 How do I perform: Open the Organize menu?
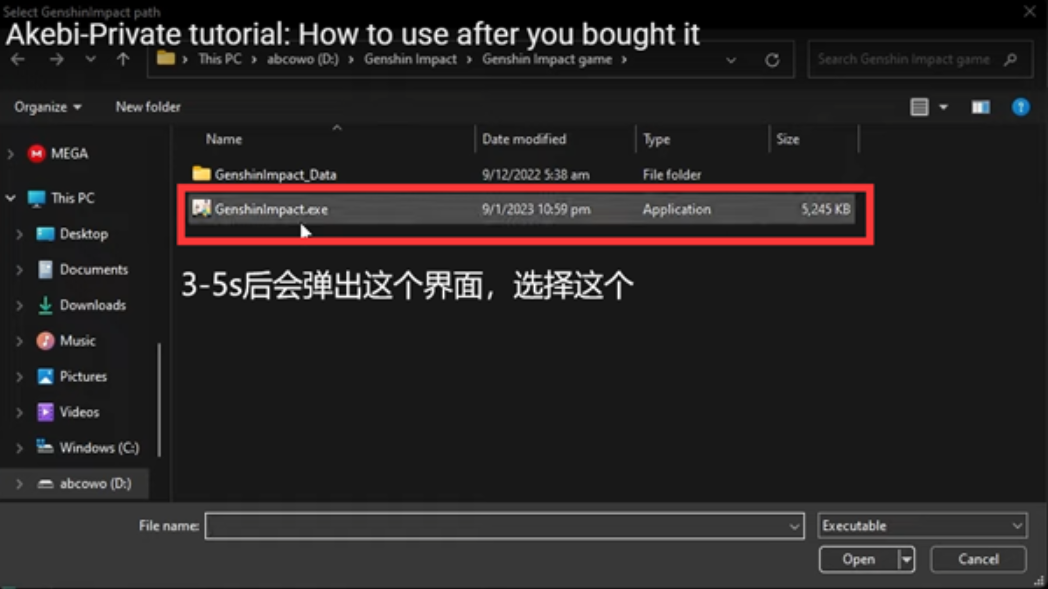tap(47, 107)
